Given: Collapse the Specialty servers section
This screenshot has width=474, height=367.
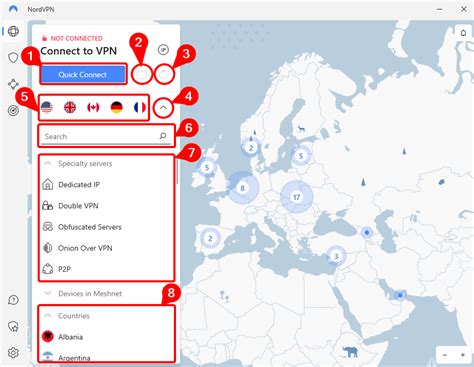Looking at the screenshot, I should (48, 163).
